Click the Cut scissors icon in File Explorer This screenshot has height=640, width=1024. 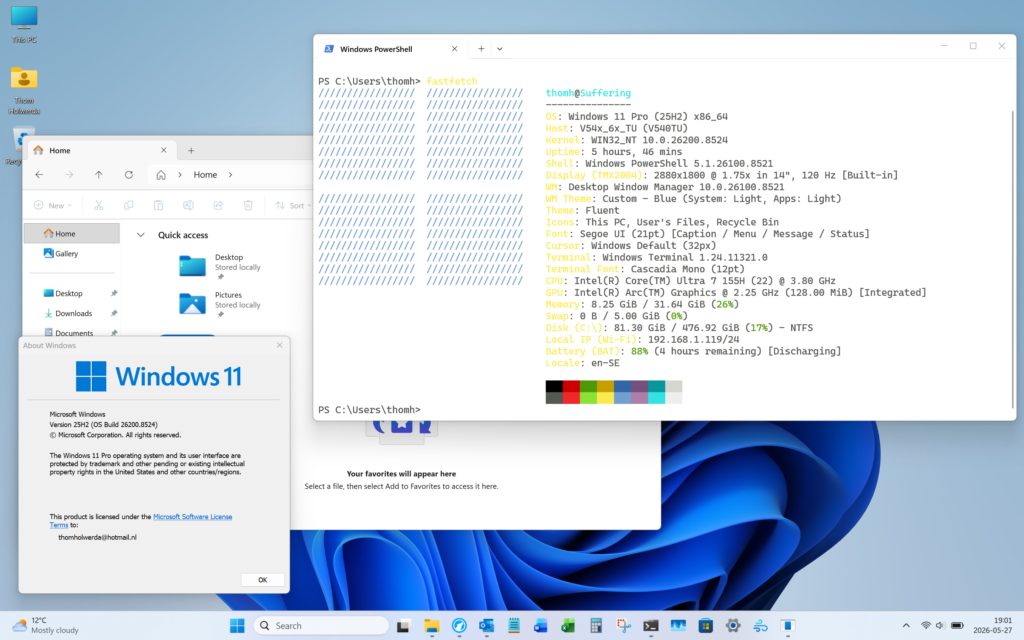pyautogui.click(x=99, y=205)
